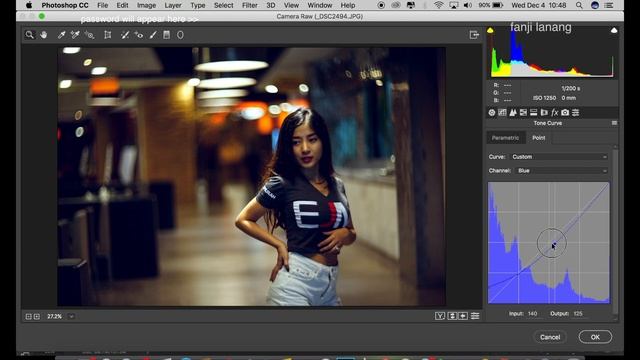Pick the White Balance eyedropper tool
This screenshot has height=360, width=640.
pyautogui.click(x=61, y=35)
